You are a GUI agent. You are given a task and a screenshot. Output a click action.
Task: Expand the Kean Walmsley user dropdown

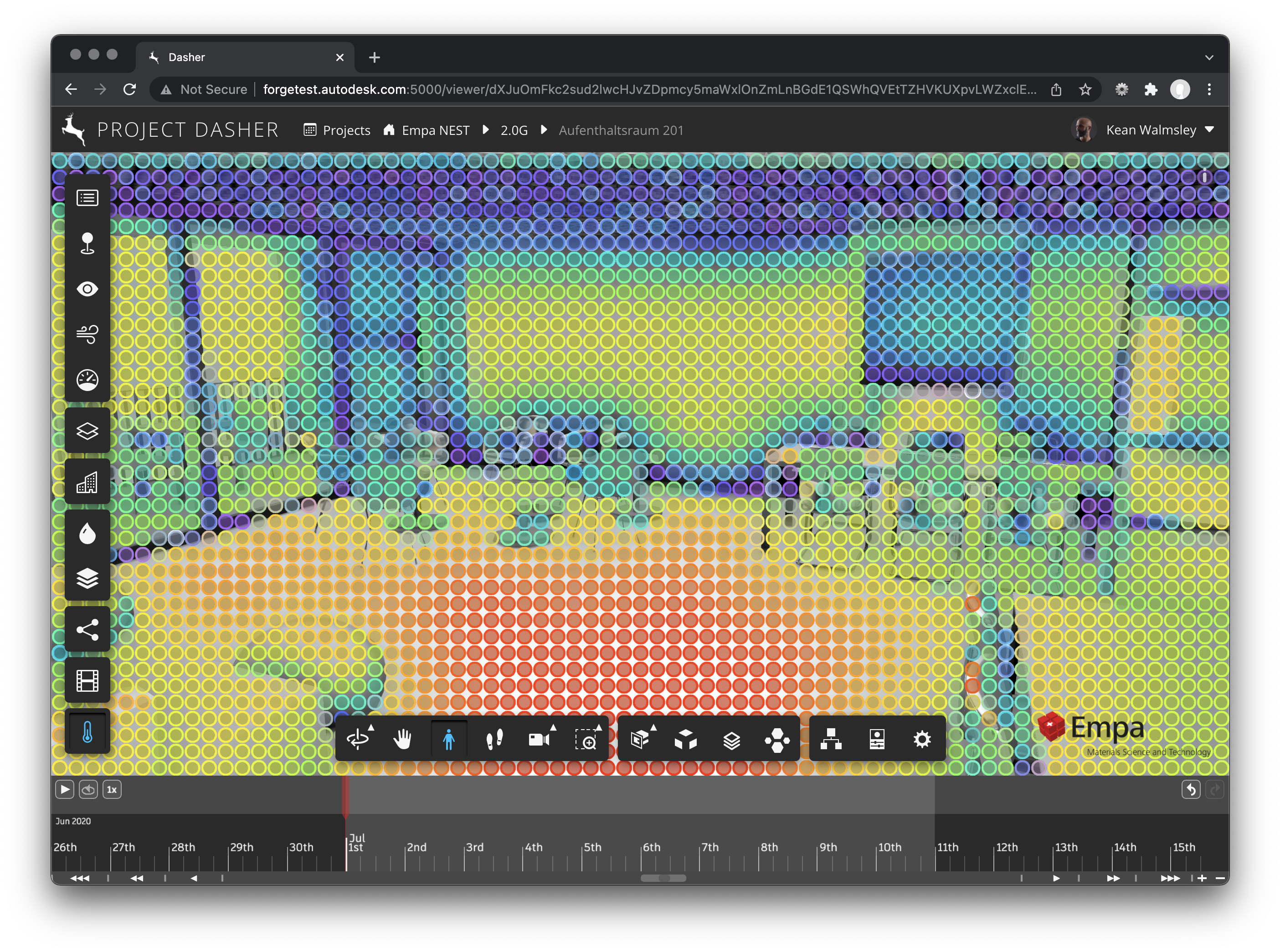coord(1209,130)
